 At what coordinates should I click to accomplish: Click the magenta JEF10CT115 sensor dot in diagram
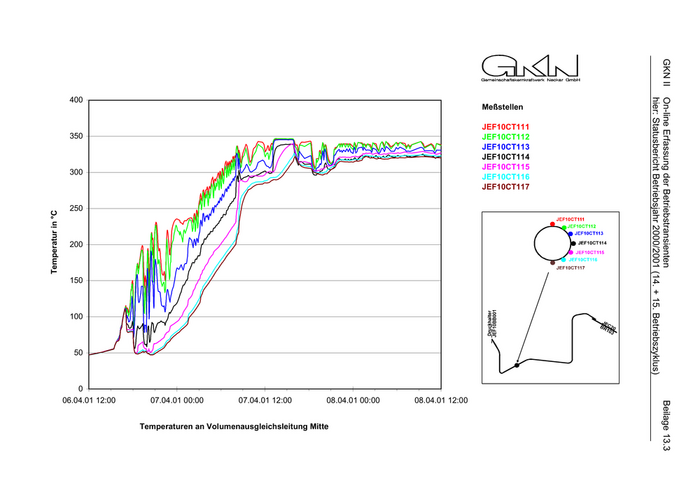[x=570, y=253]
